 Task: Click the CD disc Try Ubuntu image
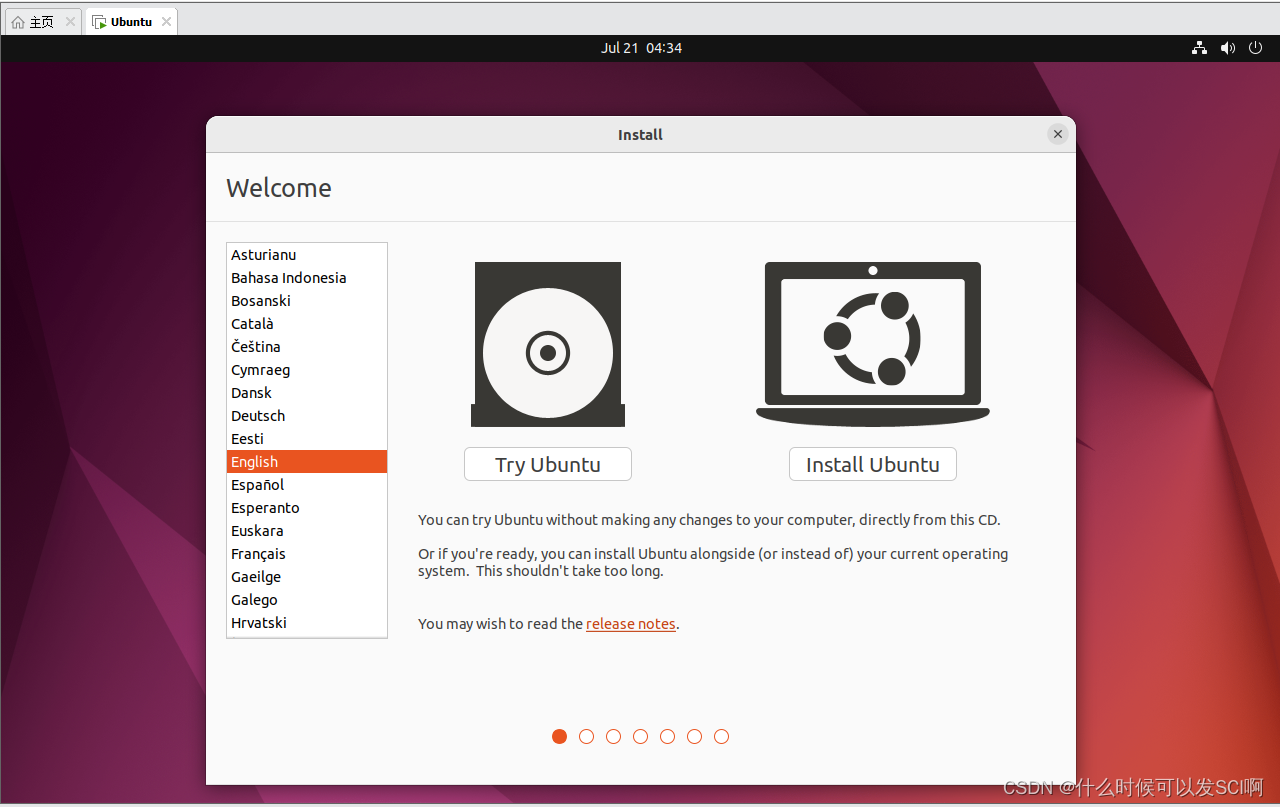(548, 345)
